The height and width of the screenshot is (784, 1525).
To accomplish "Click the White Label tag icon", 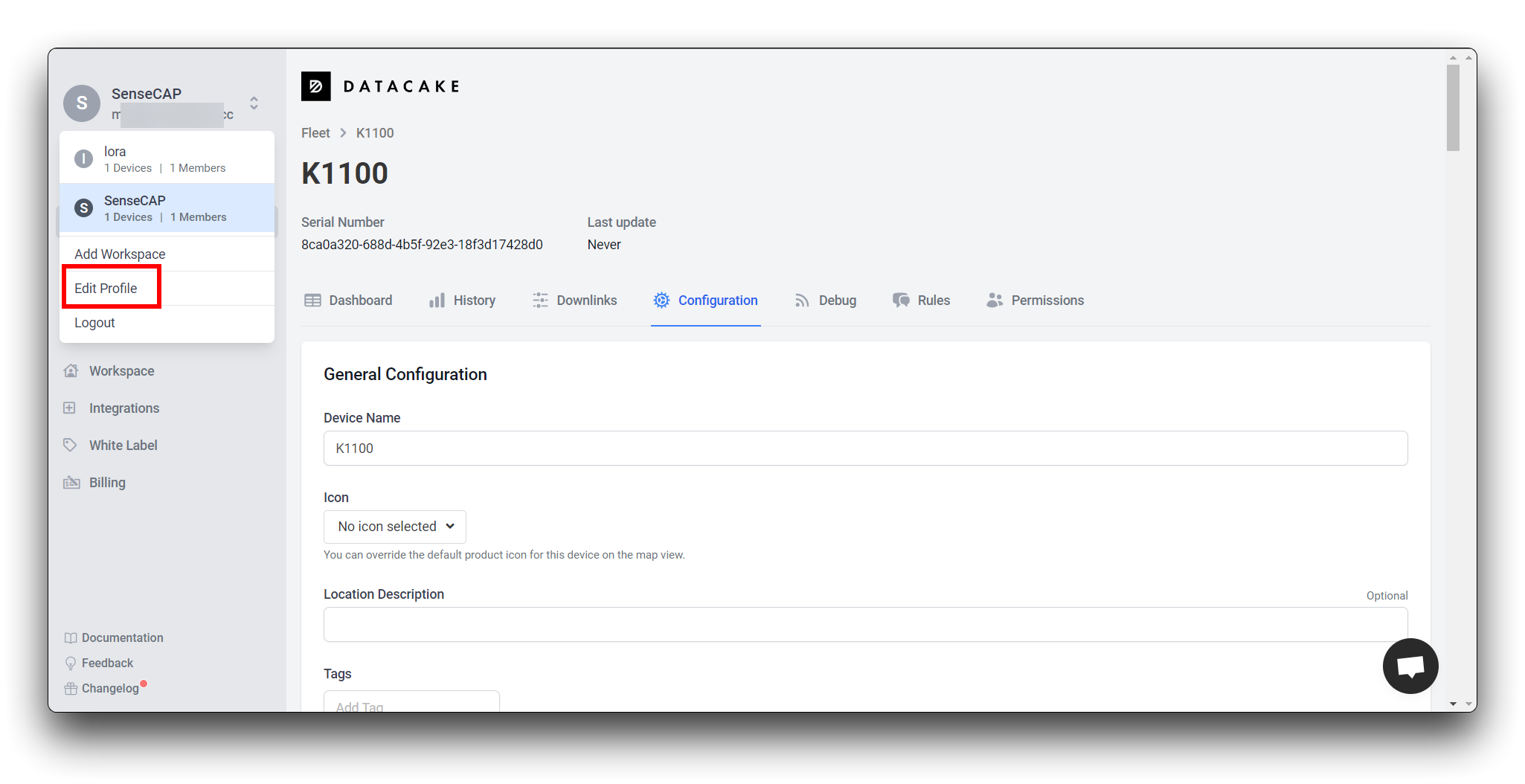I will tap(70, 445).
